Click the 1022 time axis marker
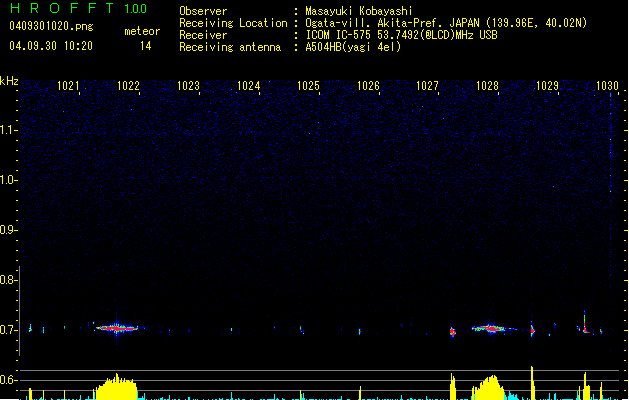This screenshot has width=629, height=400. 128,86
